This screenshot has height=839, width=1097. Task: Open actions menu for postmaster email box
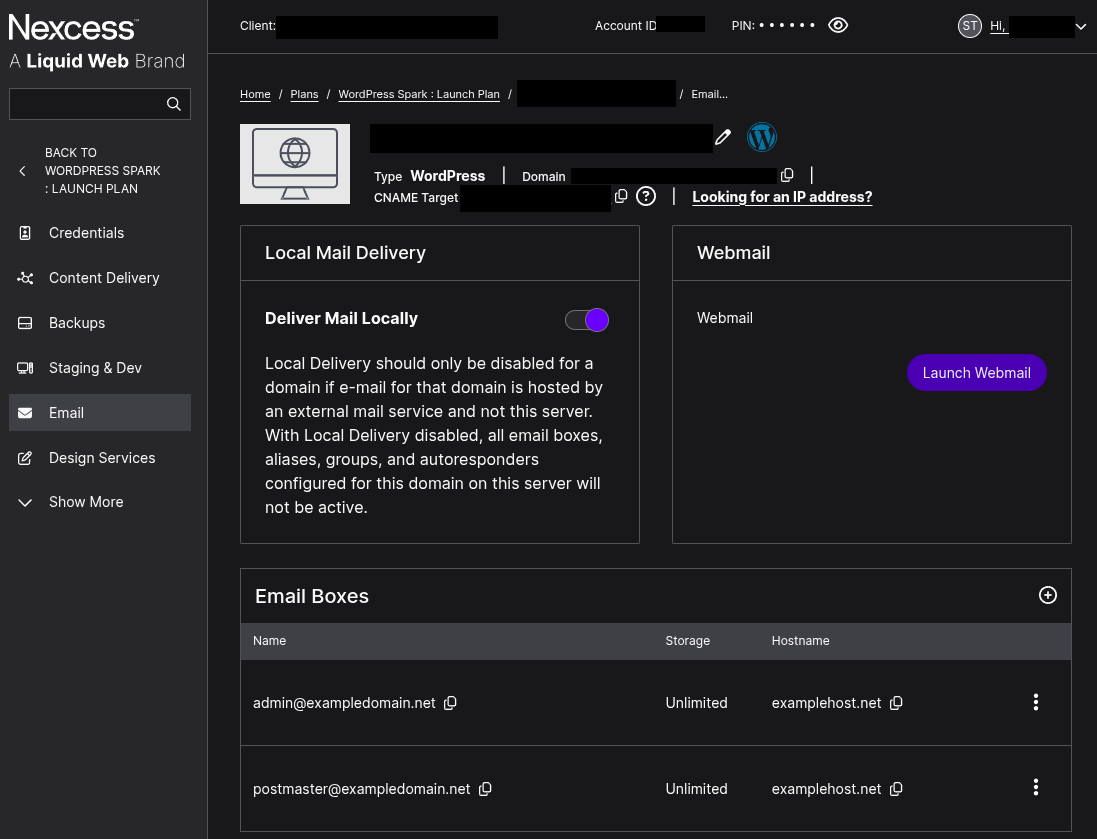(1035, 788)
